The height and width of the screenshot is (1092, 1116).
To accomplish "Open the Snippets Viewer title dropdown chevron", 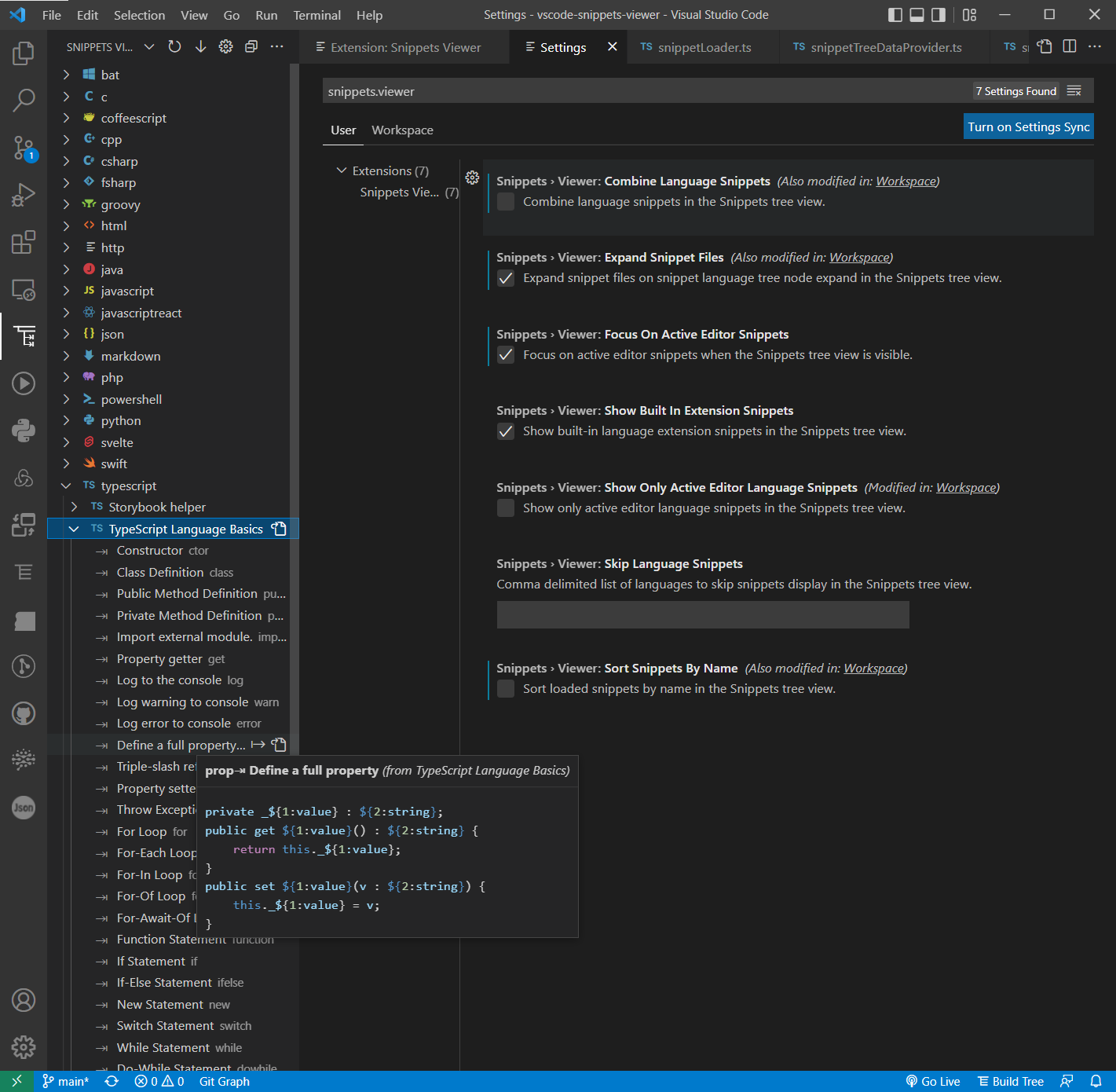I will pos(149,47).
